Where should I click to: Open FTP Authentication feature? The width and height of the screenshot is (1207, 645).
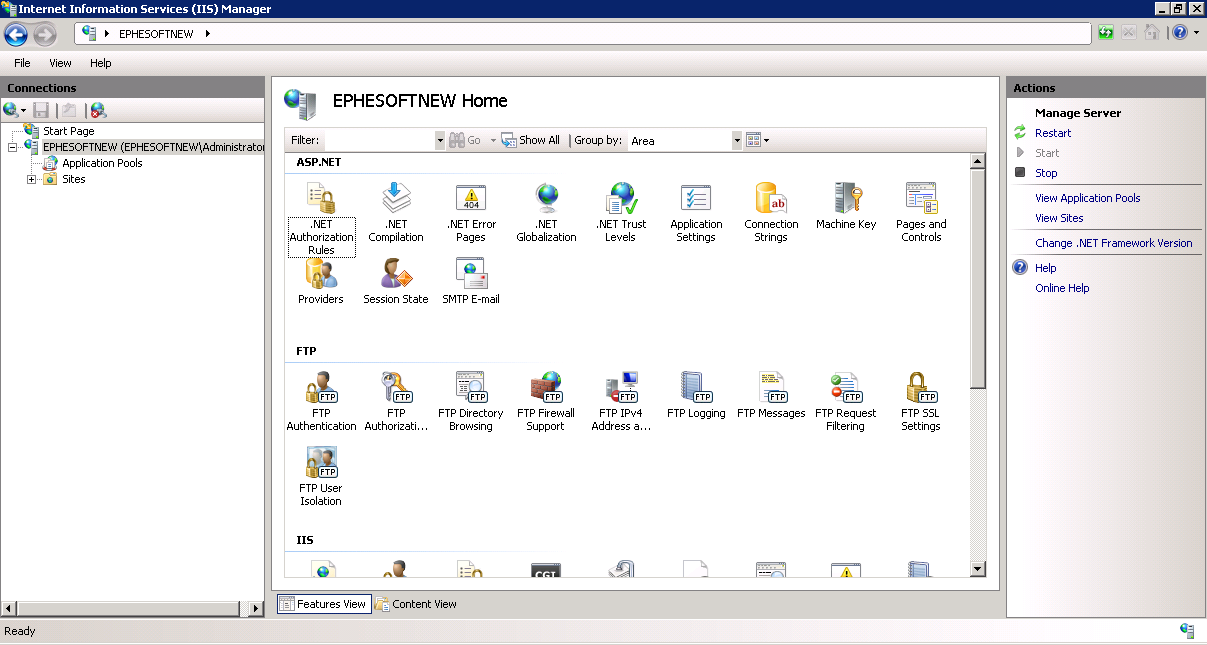(x=321, y=401)
